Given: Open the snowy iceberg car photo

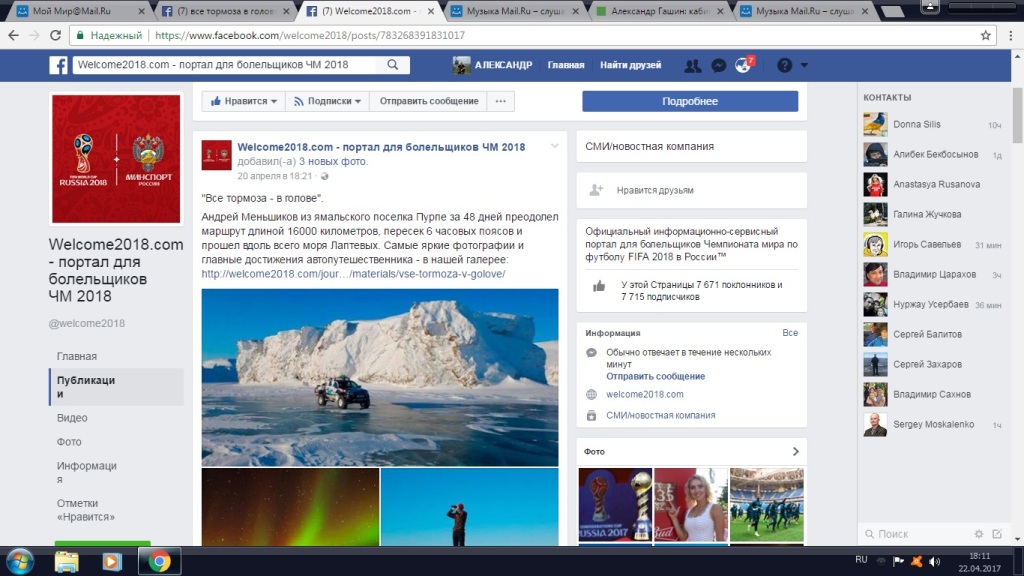Looking at the screenshot, I should [379, 377].
